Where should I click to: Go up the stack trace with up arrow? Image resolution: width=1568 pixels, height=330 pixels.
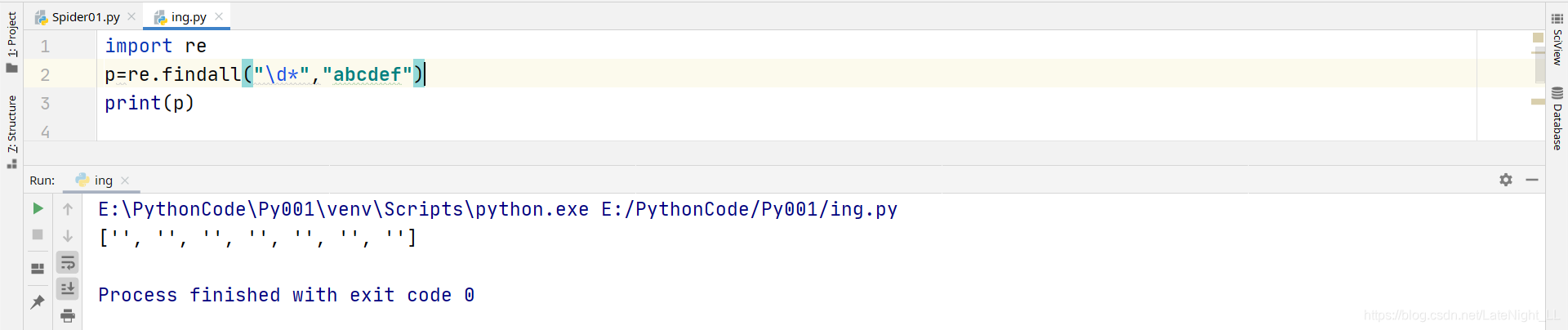click(x=68, y=209)
